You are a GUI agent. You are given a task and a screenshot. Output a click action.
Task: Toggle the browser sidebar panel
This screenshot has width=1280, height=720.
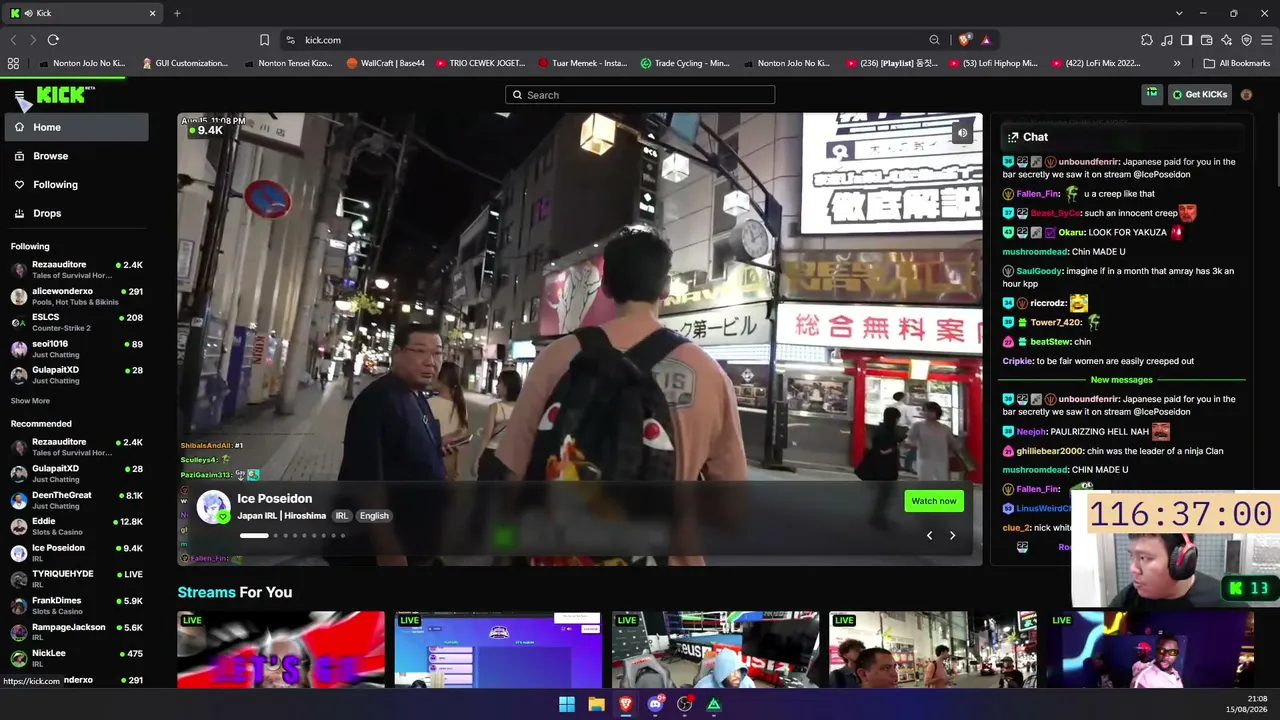[1186, 40]
